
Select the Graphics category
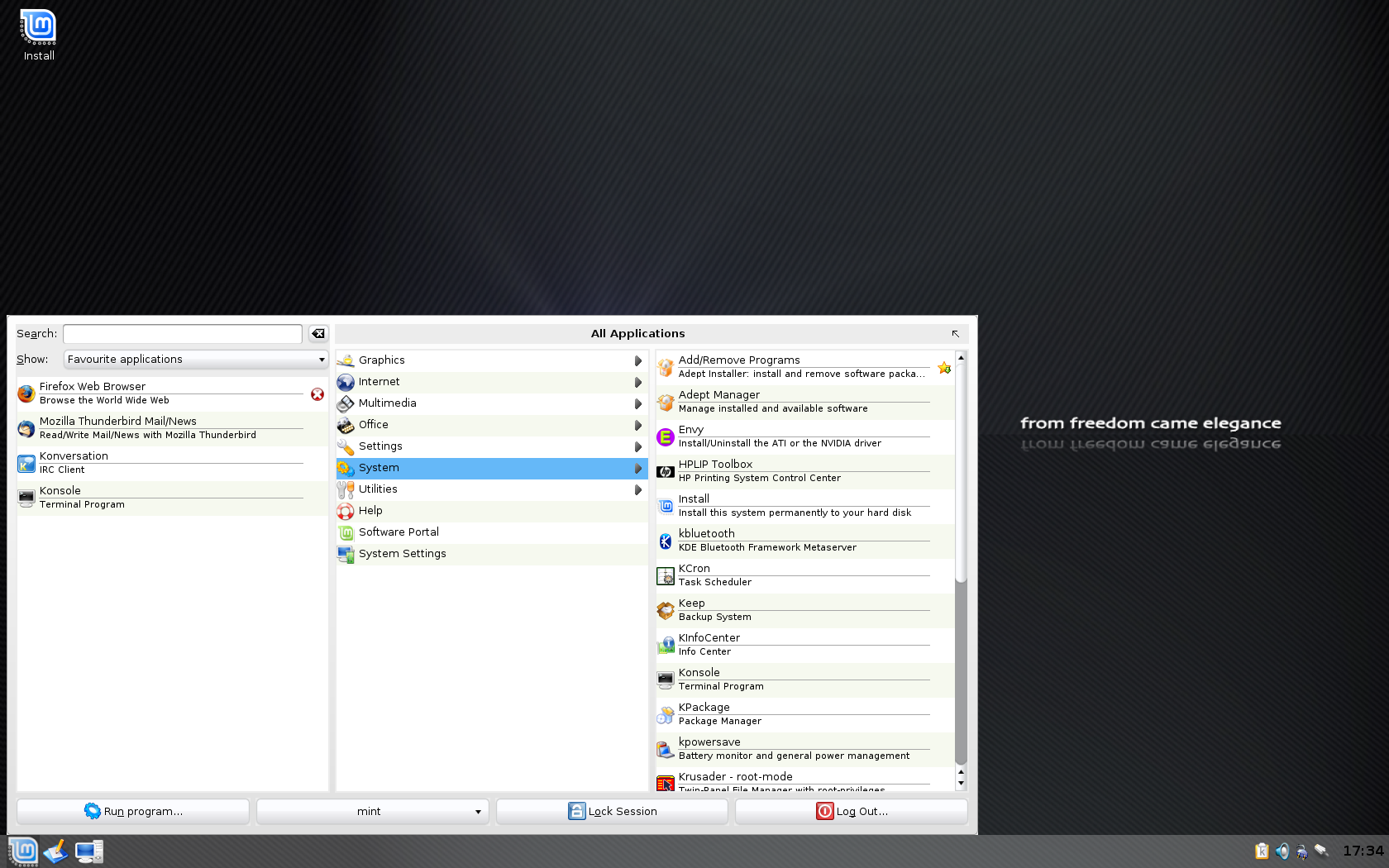[x=491, y=360]
